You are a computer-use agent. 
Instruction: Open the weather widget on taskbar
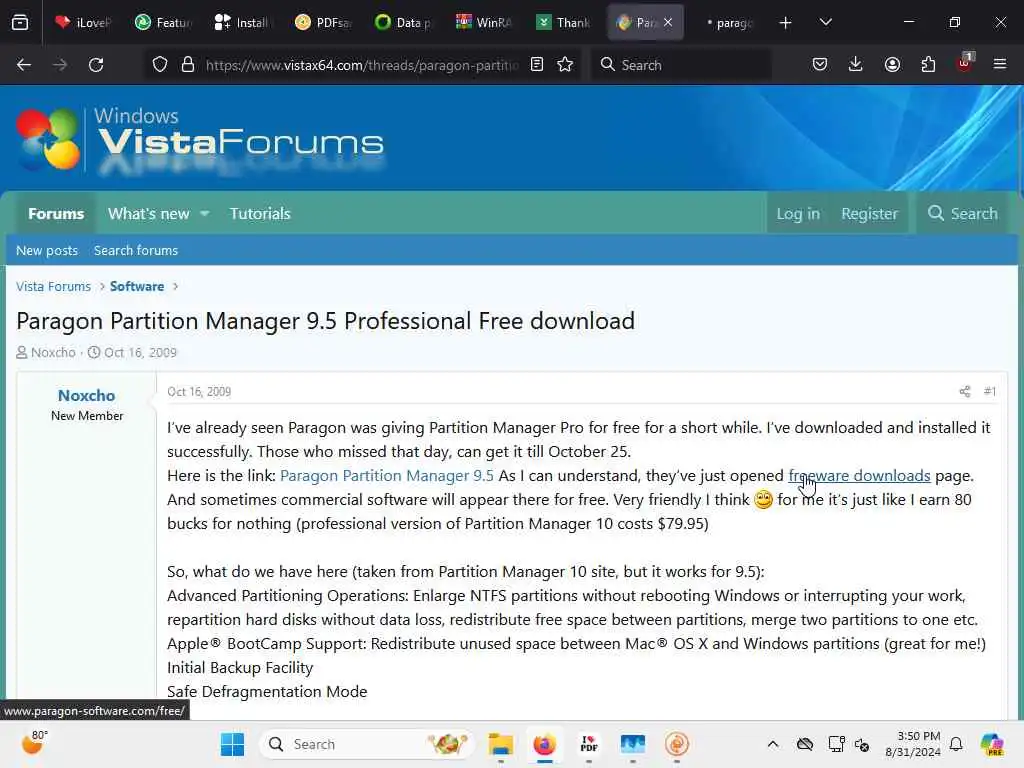[34, 743]
